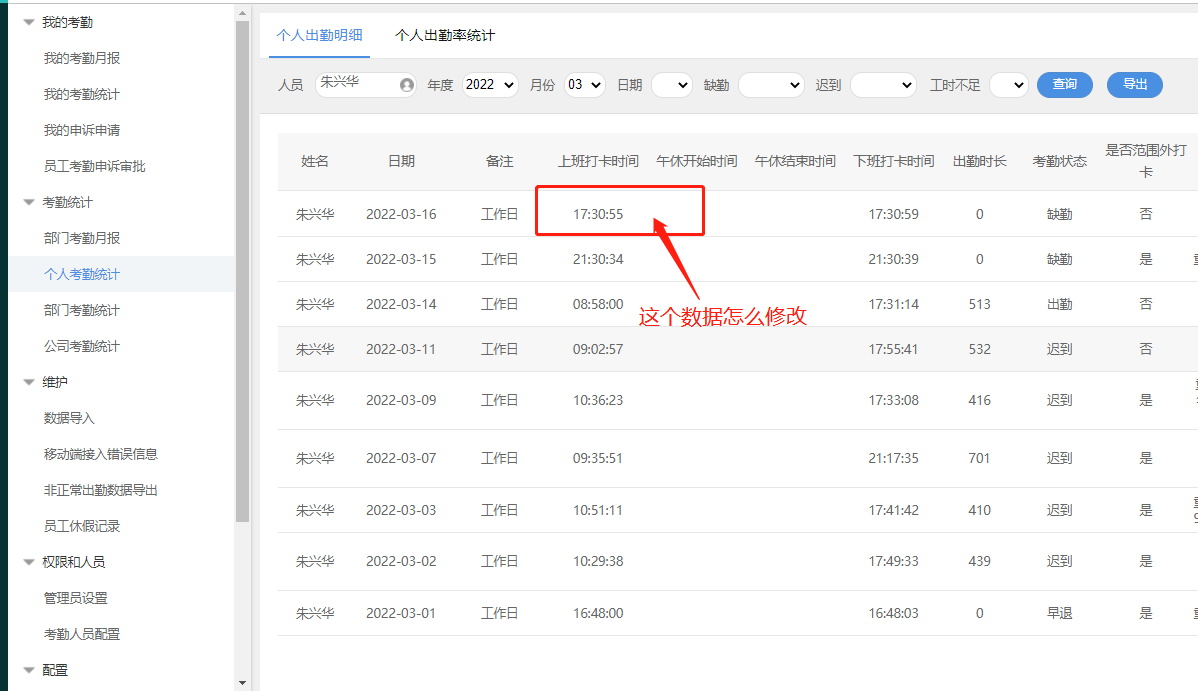Image resolution: width=1198 pixels, height=691 pixels.
Task: Open 部门考勤月报 in sidebar
Action: [x=82, y=238]
